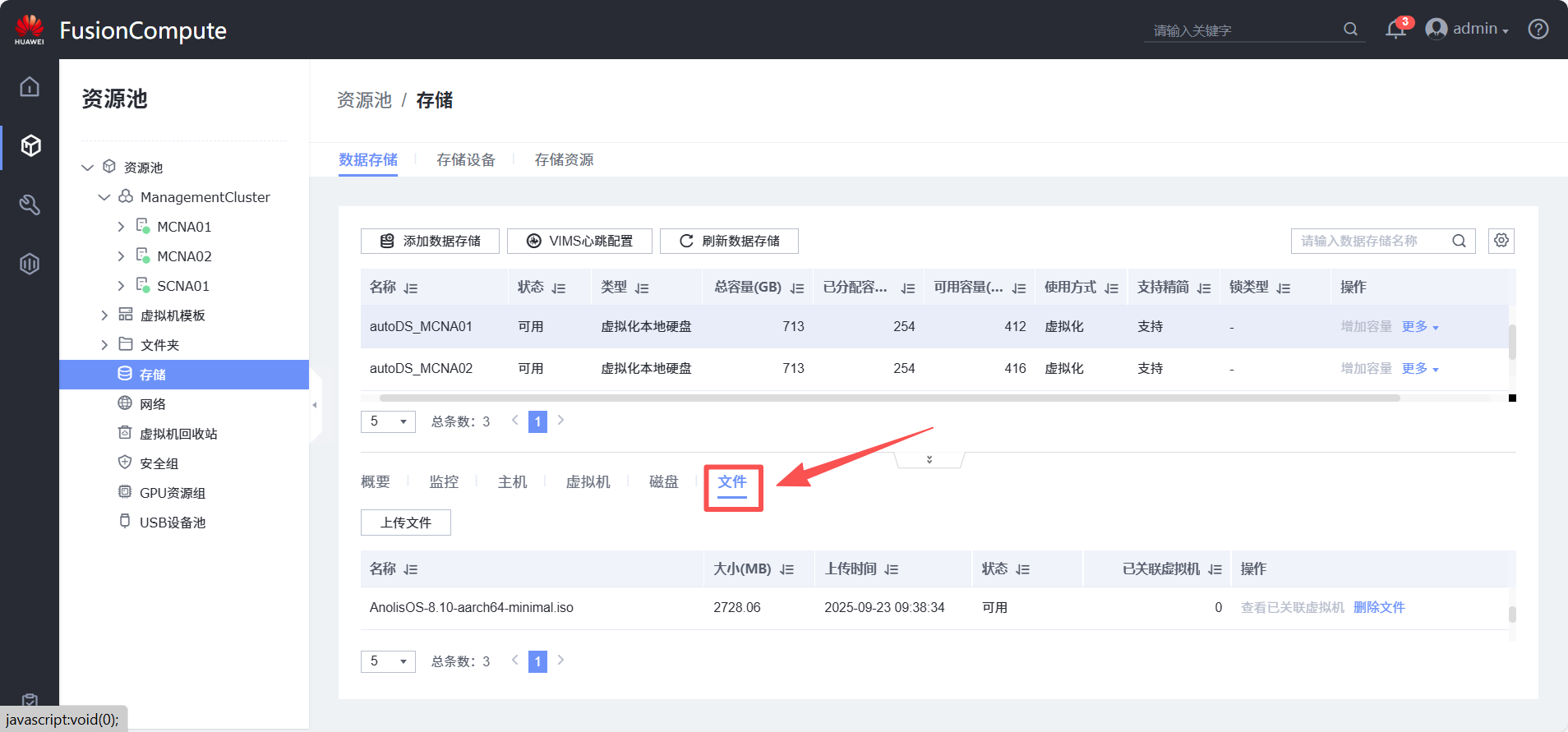Sort files by 名称 column
Image resolution: width=1568 pixels, height=732 pixels.
click(411, 569)
